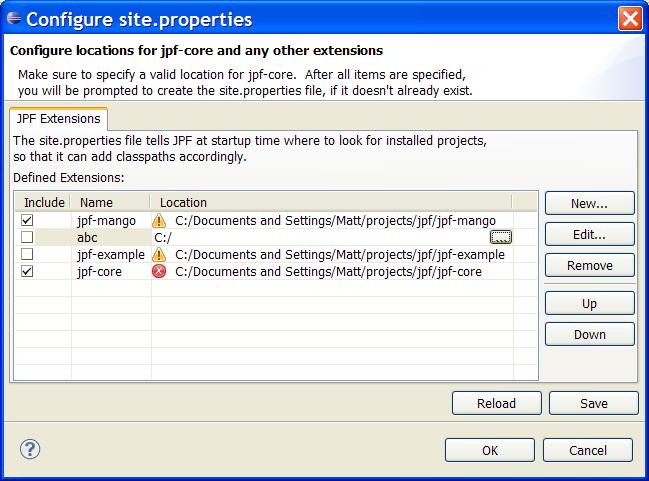Screen dimensions: 649x481
Task: Uncheck the jpf-mango Include checkbox
Action: [27, 220]
